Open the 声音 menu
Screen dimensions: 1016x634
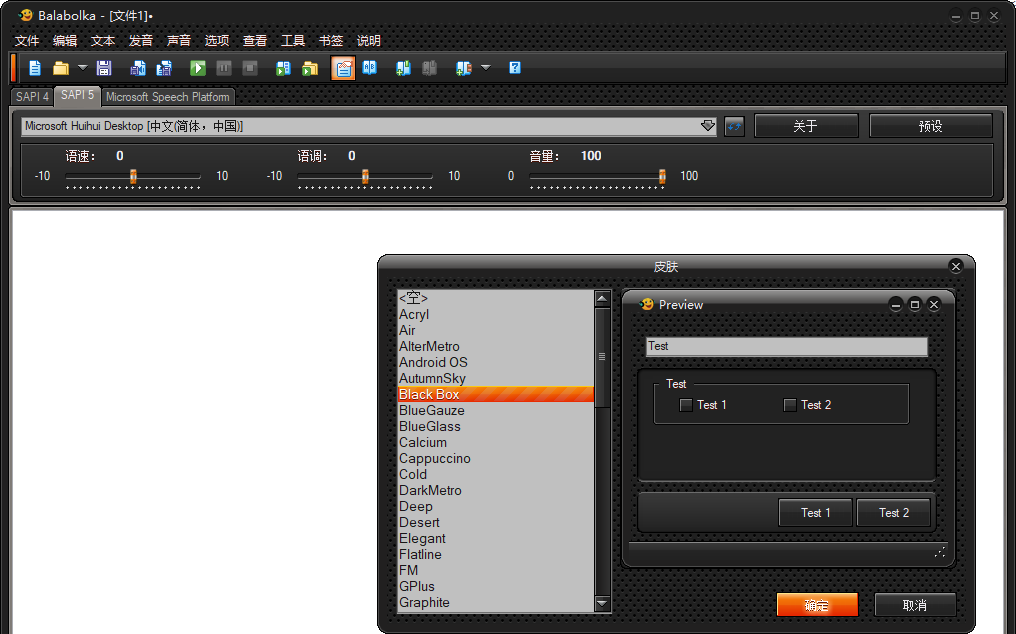point(179,40)
